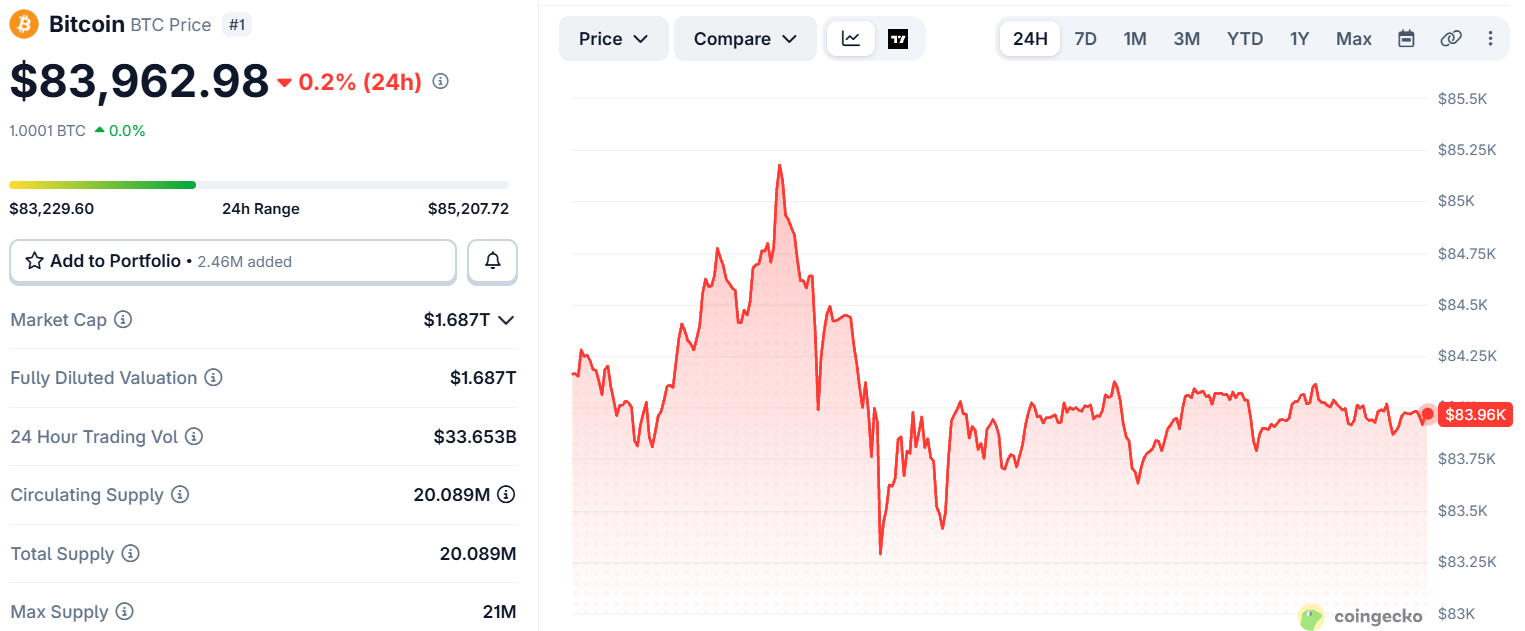Click info icon next to 20.089M circulating value
Image resolution: width=1525 pixels, height=631 pixels.
point(506,495)
